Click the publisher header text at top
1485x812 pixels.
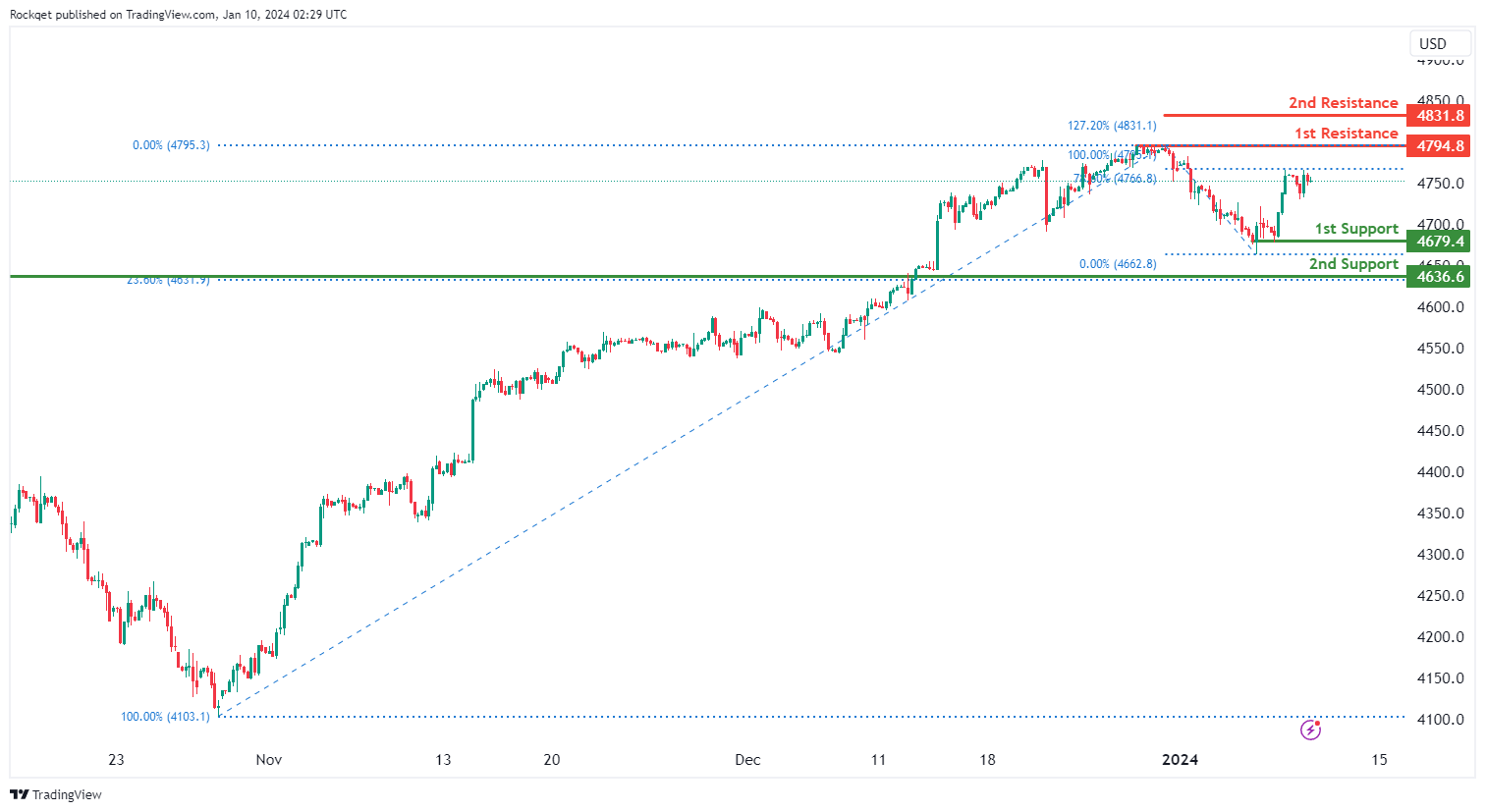[178, 15]
